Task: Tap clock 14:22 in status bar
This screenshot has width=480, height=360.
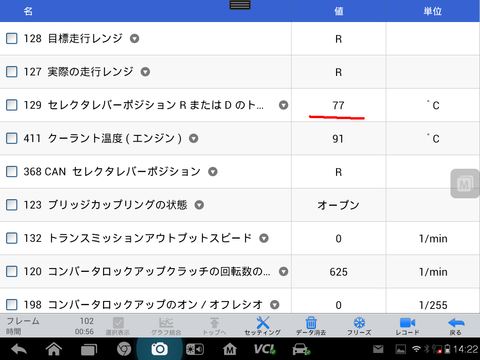Action: coord(465,349)
